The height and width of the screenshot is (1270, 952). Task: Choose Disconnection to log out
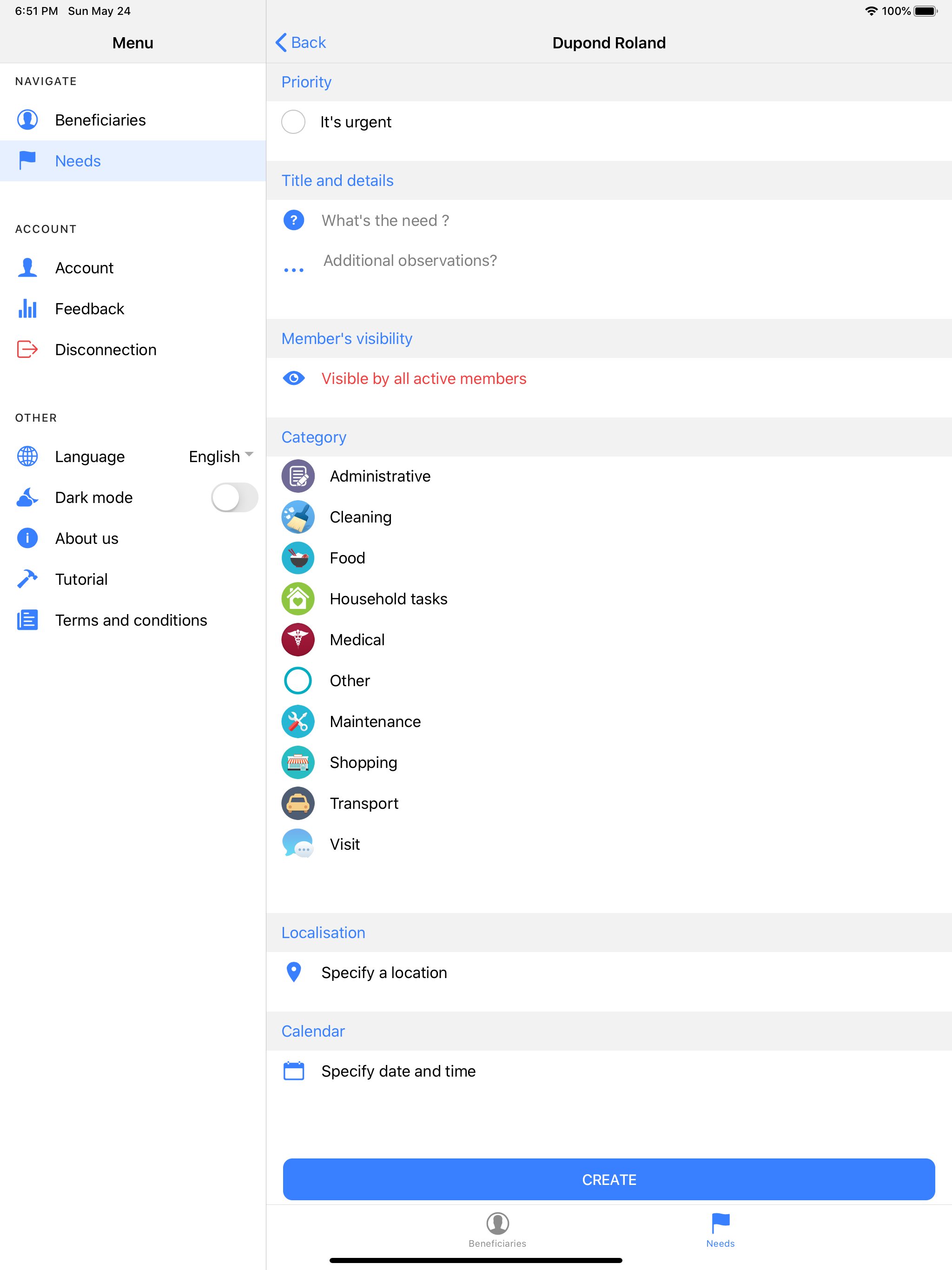point(132,349)
